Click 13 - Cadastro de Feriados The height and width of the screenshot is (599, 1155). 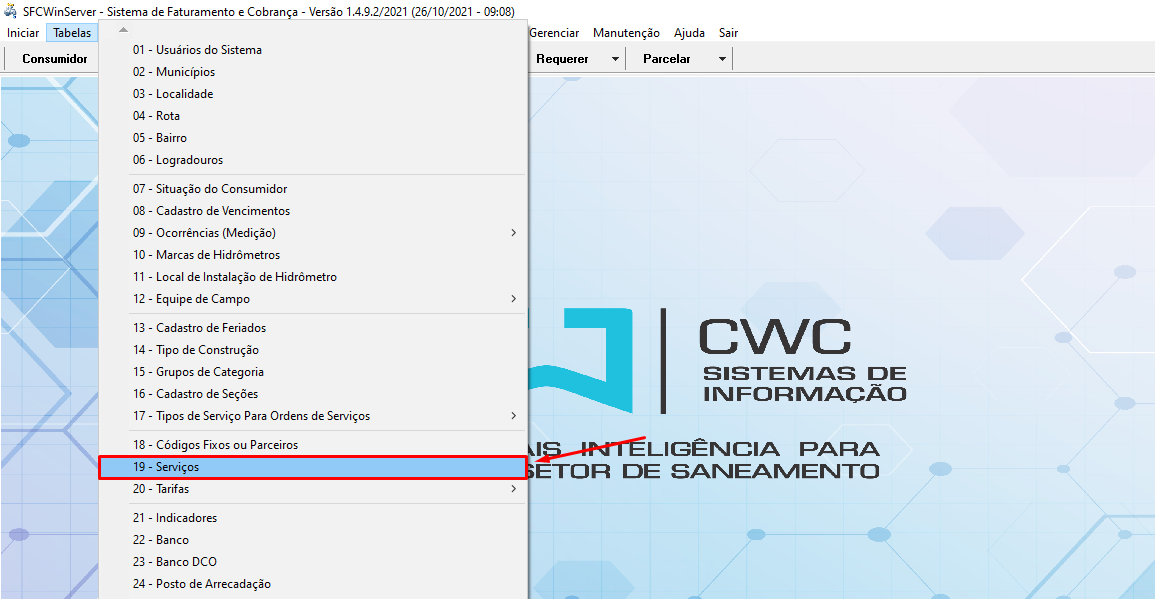[x=199, y=328]
